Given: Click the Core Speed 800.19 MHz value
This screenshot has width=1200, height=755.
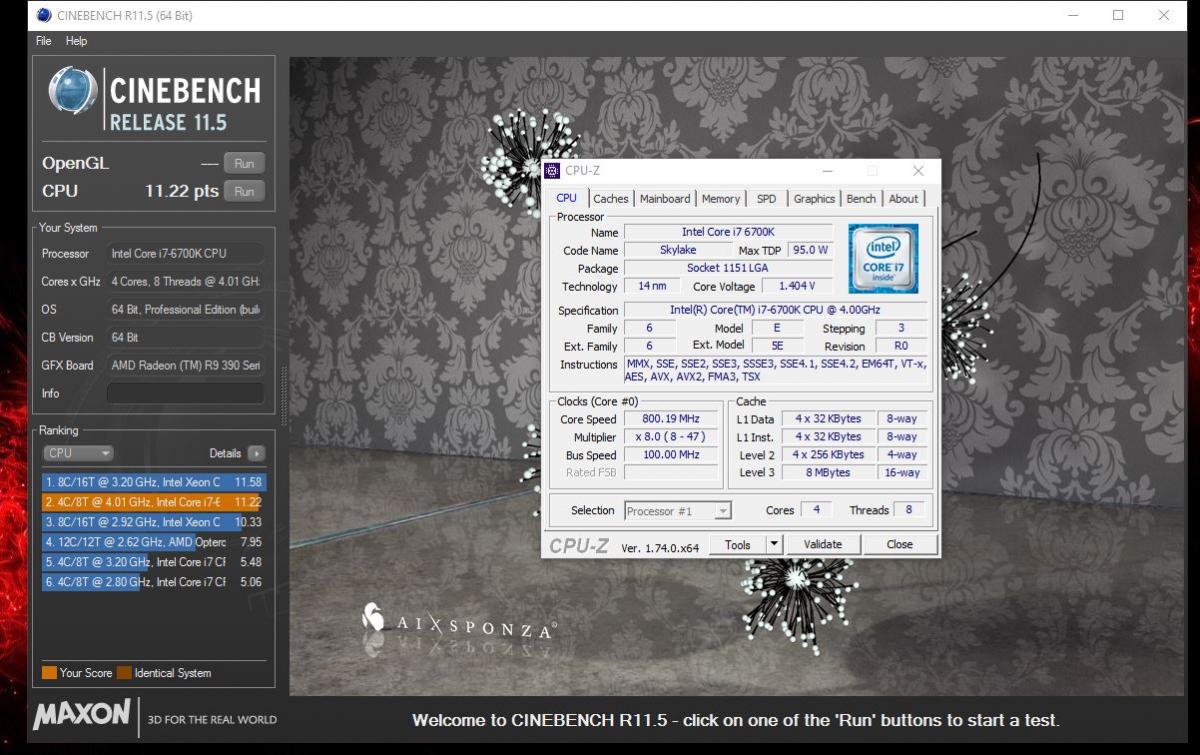Looking at the screenshot, I should coord(672,419).
